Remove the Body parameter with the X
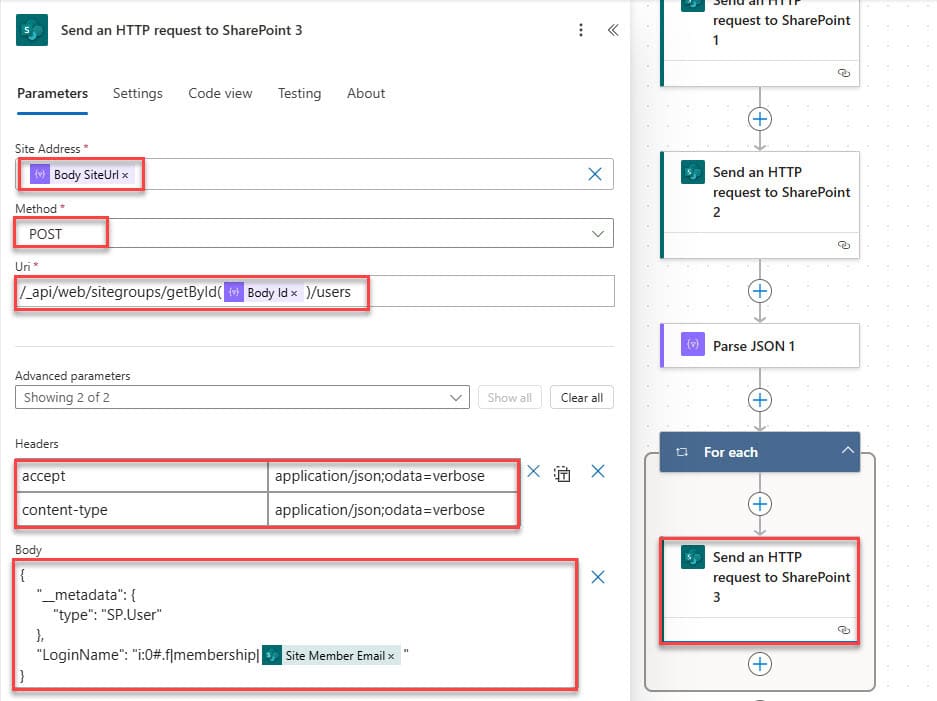Screen dimensions: 937x701 coord(598,577)
